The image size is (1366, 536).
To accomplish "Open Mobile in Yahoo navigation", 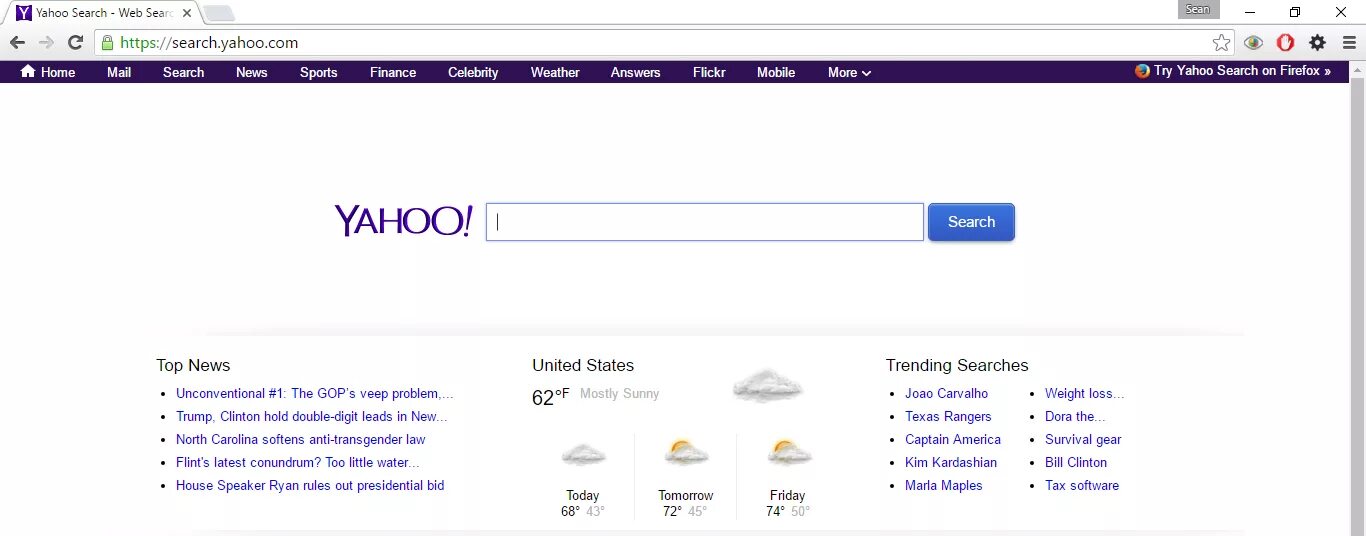I will tap(776, 72).
